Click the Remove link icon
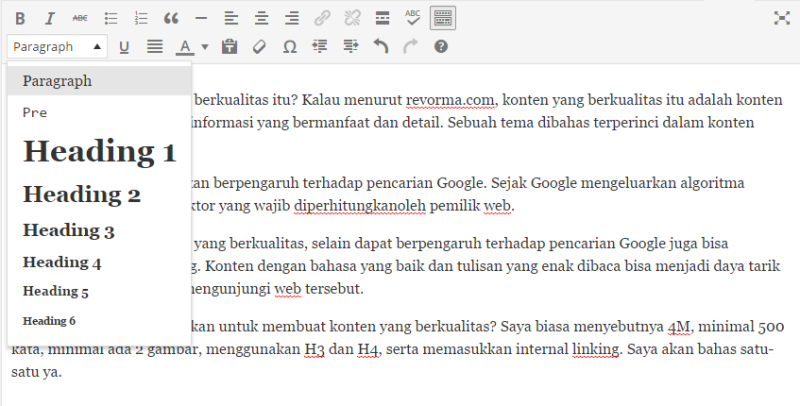The width and height of the screenshot is (800, 406). tap(352, 19)
